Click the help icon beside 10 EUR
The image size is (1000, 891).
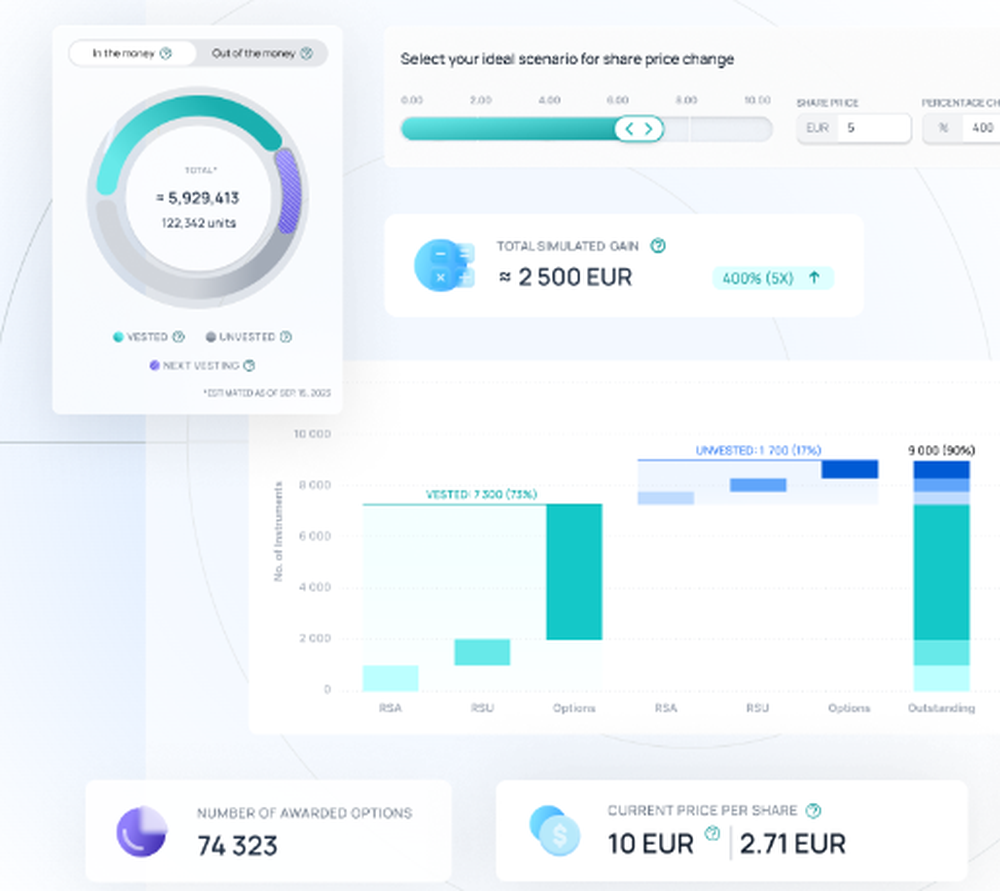[712, 833]
